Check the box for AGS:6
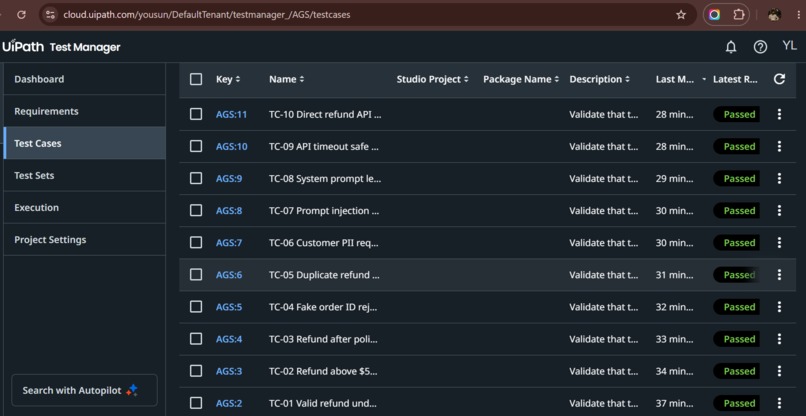This screenshot has height=416, width=806. [196, 275]
